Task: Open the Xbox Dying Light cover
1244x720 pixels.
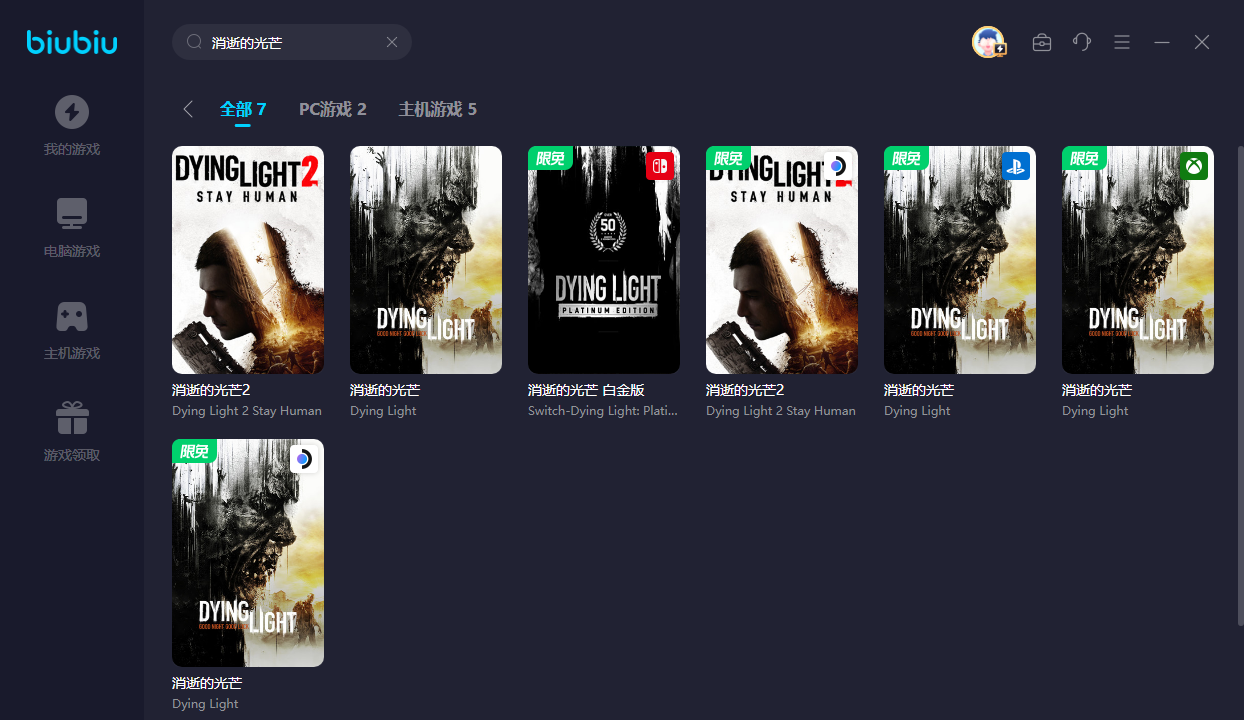Action: tap(1138, 260)
